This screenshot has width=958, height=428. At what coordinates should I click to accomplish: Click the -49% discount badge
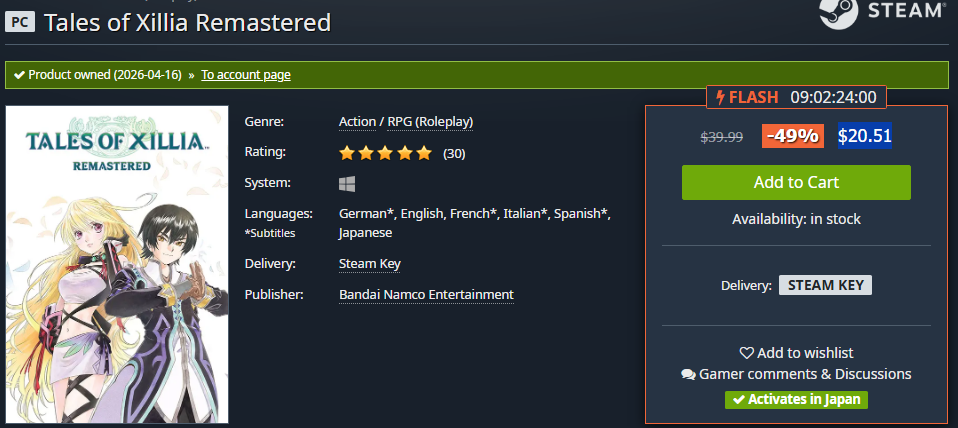(x=792, y=136)
